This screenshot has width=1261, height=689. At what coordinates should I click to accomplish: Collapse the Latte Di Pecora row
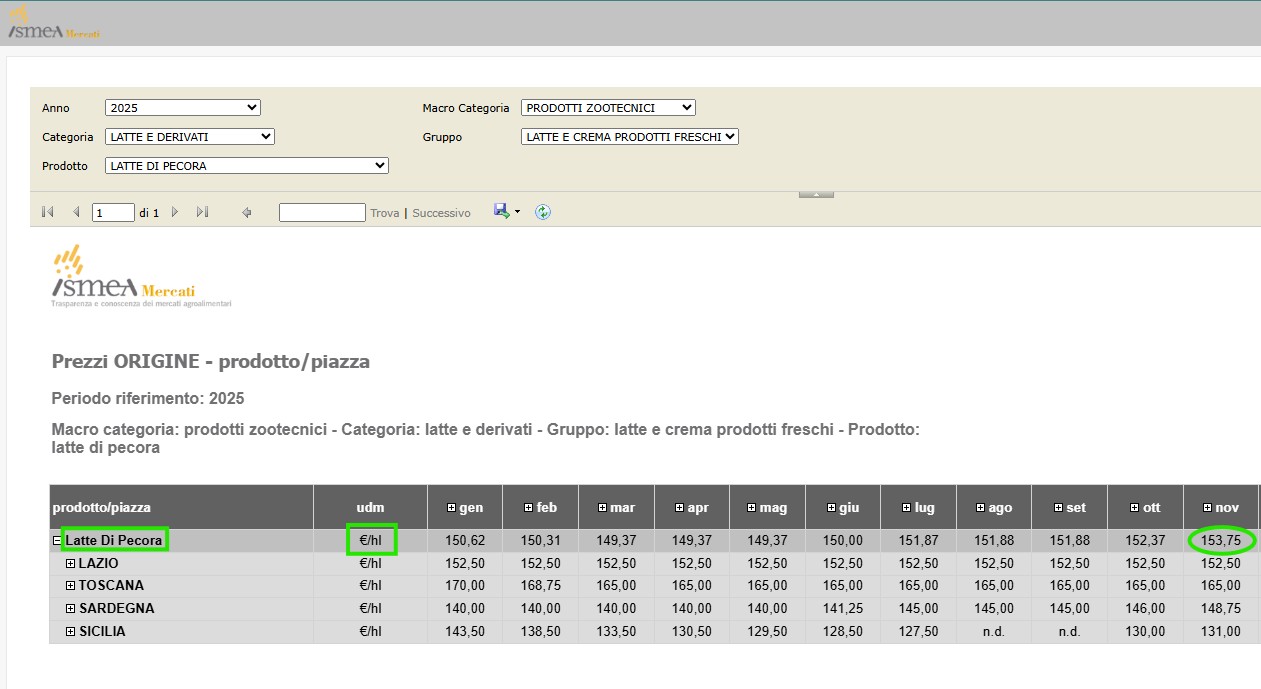click(57, 541)
